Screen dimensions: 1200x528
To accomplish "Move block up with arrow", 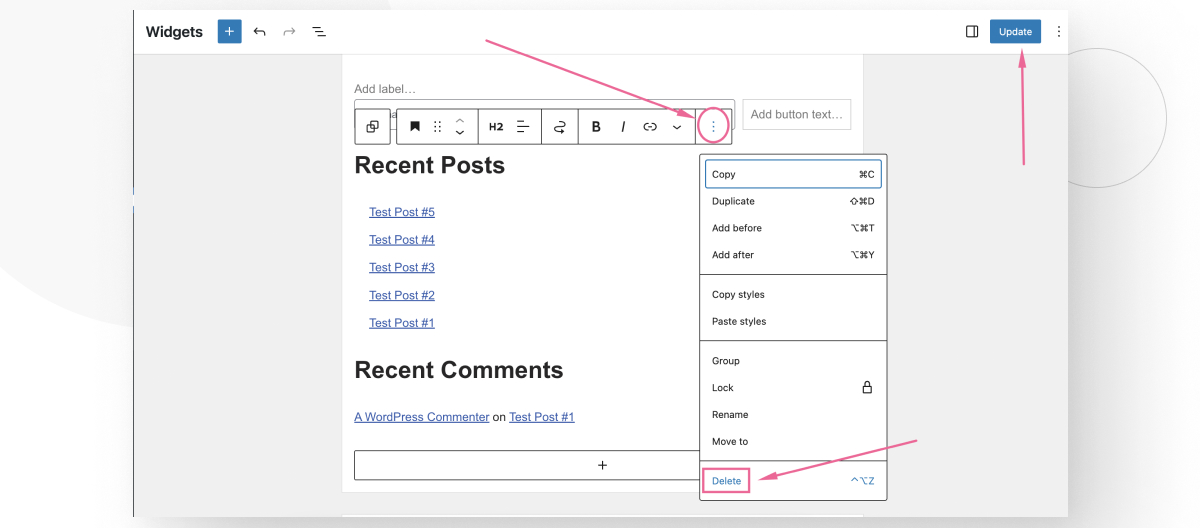I will (460, 121).
